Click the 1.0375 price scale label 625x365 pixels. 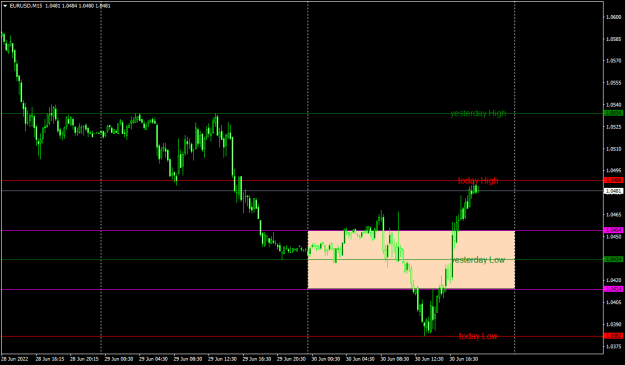click(613, 347)
